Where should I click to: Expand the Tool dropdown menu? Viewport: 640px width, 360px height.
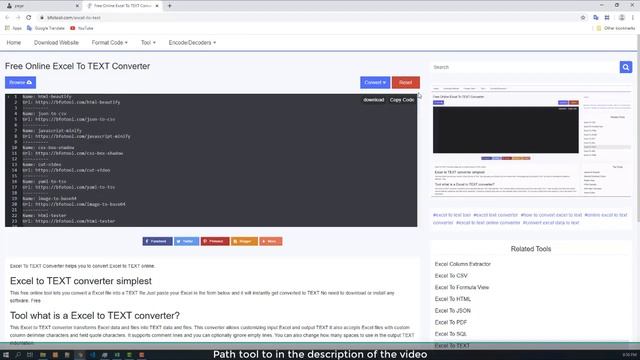tap(148, 42)
